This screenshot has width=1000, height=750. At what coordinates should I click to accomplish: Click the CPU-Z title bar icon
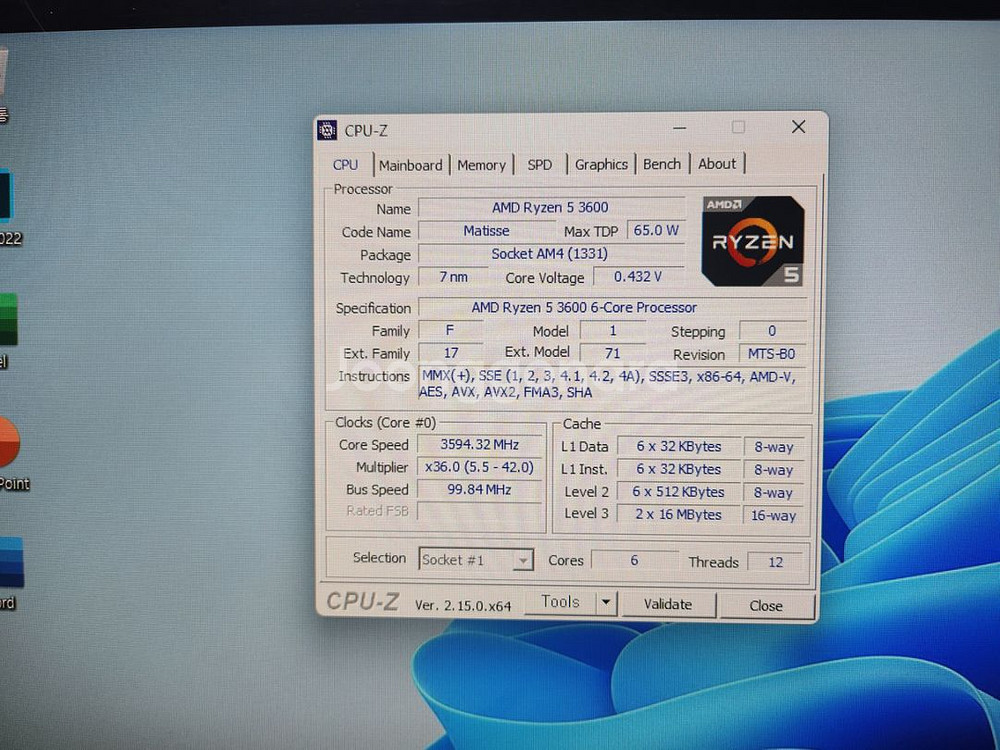pos(327,130)
